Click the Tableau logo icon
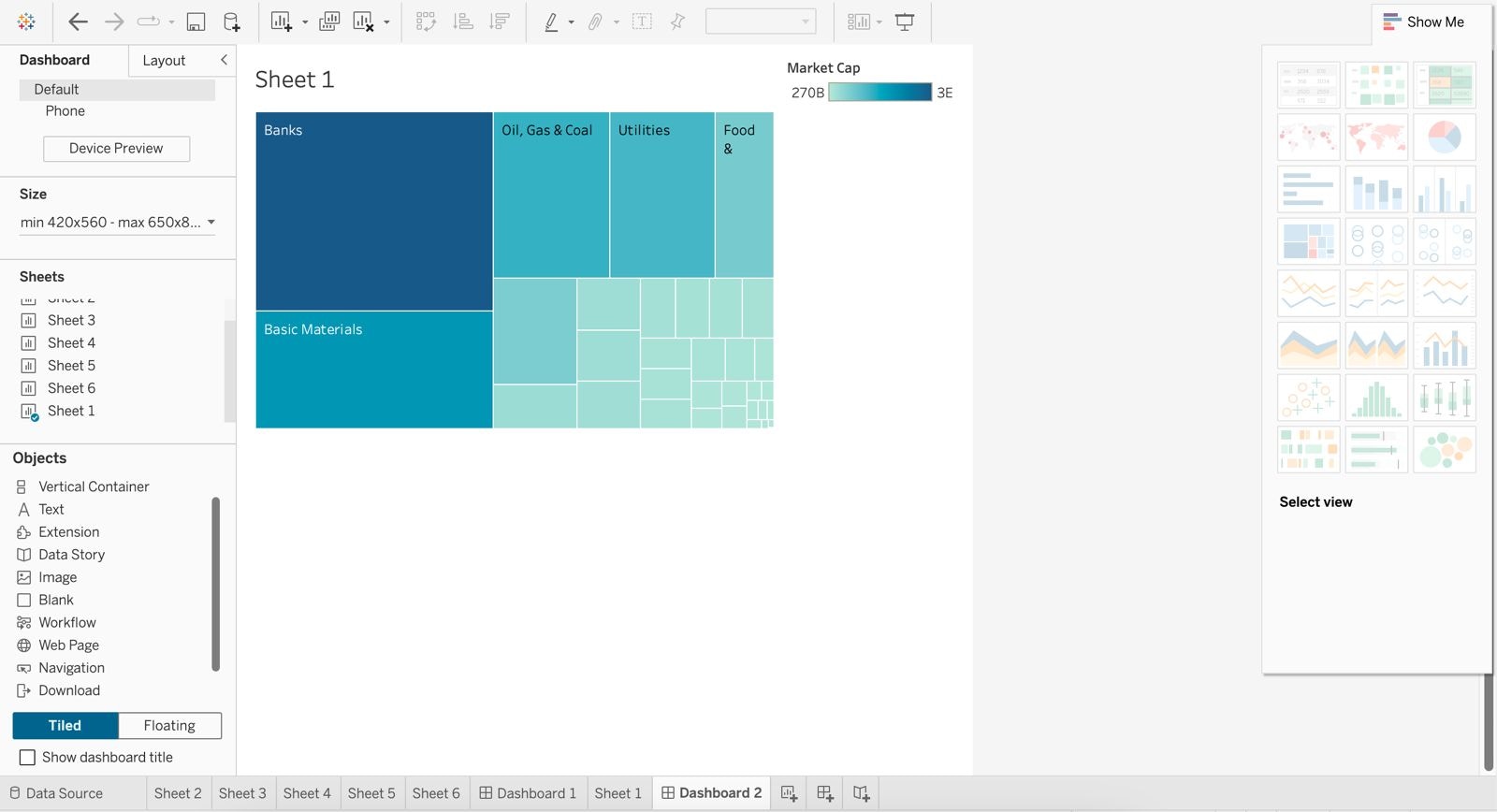 (x=26, y=22)
